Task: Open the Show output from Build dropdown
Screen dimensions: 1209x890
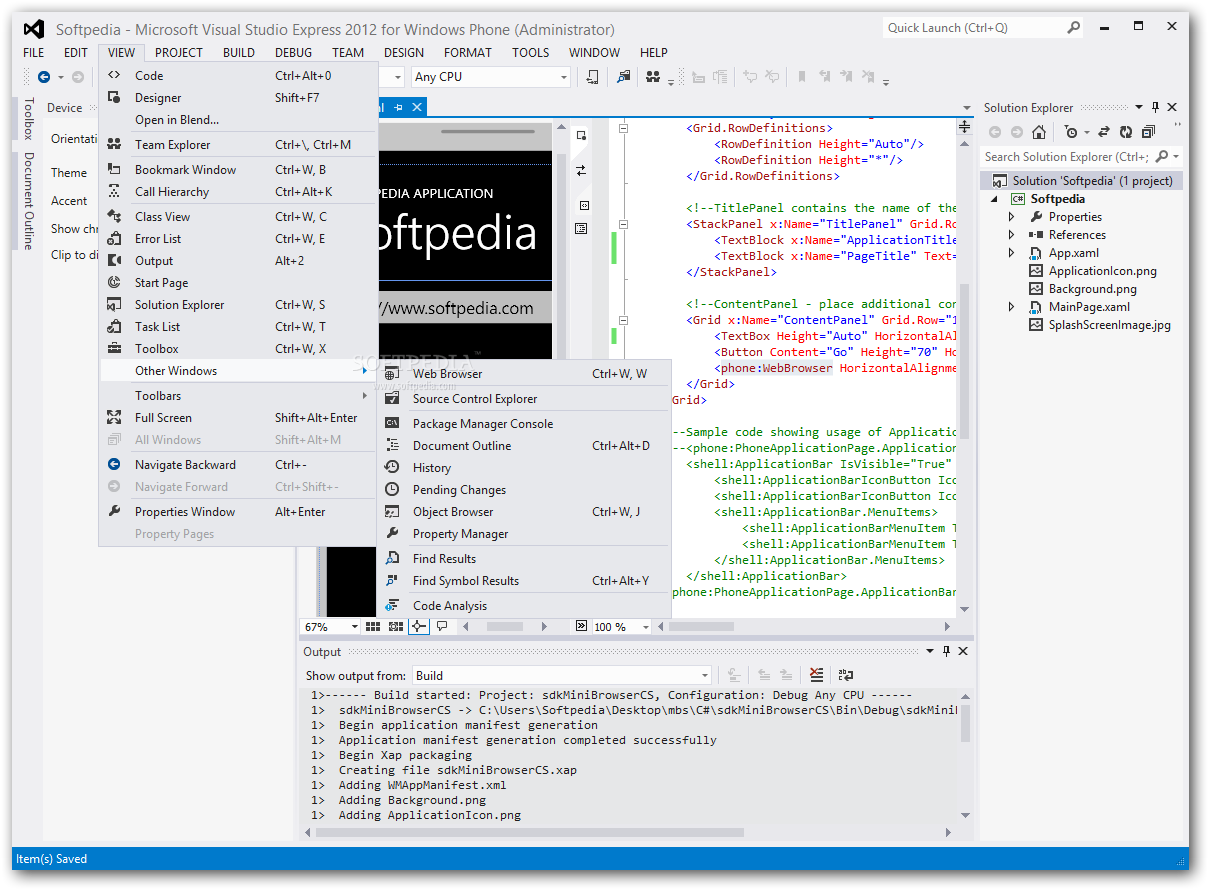Action: click(x=705, y=676)
